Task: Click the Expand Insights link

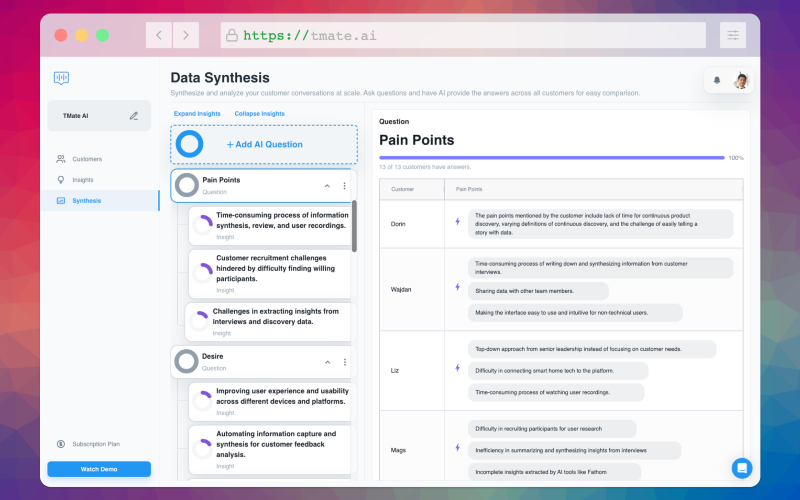Action: pos(197,114)
